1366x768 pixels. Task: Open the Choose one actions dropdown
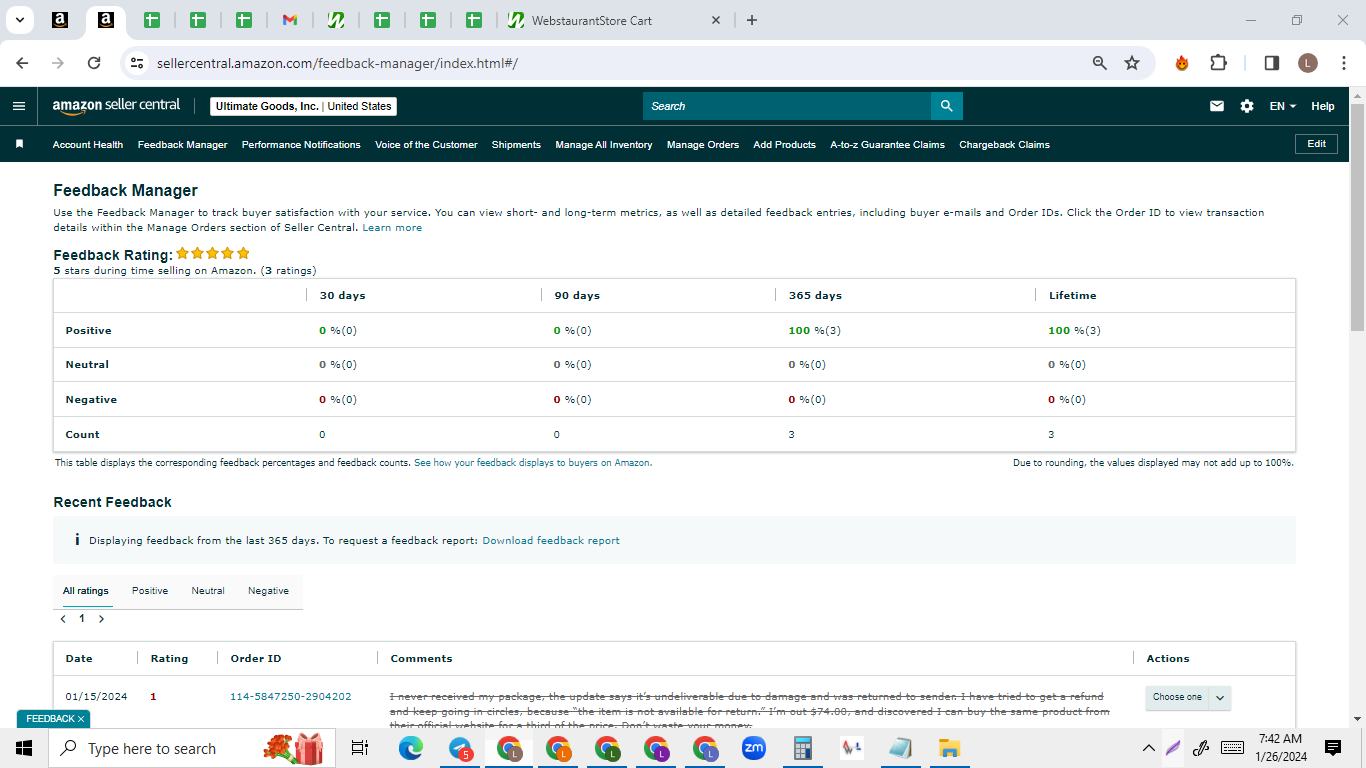pos(1188,697)
